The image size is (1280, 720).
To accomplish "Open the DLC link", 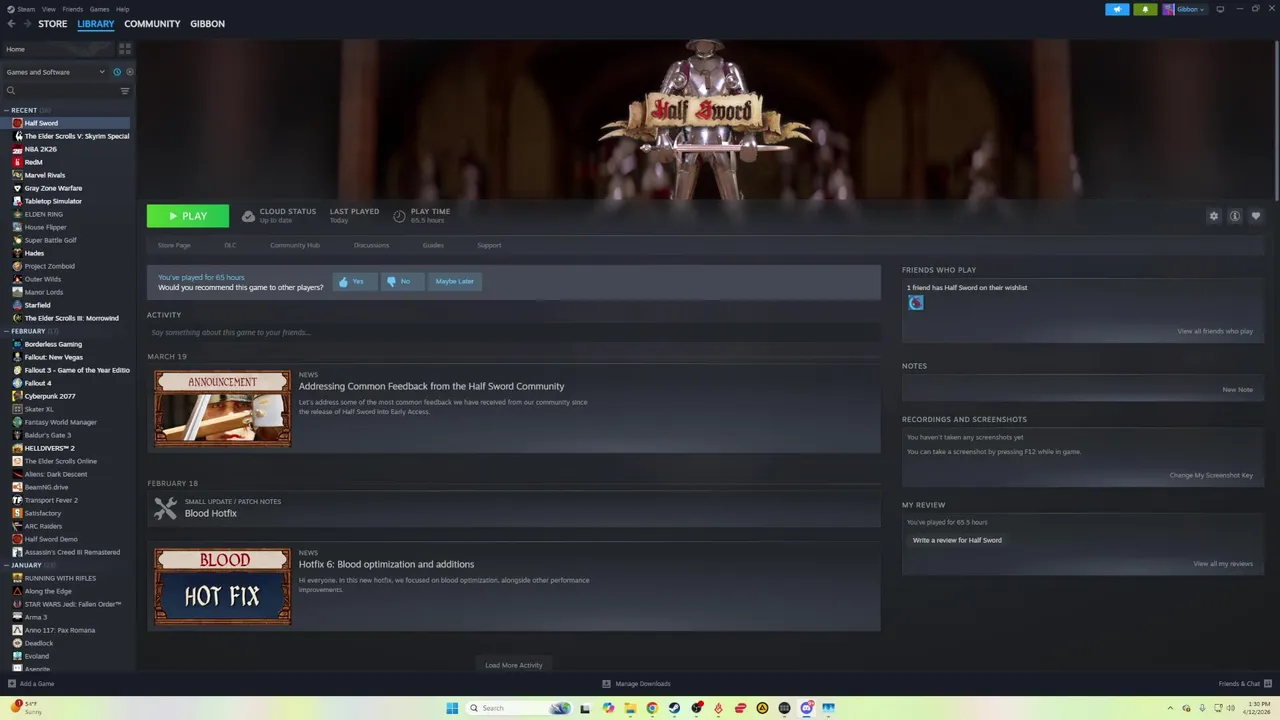I will pyautogui.click(x=230, y=245).
